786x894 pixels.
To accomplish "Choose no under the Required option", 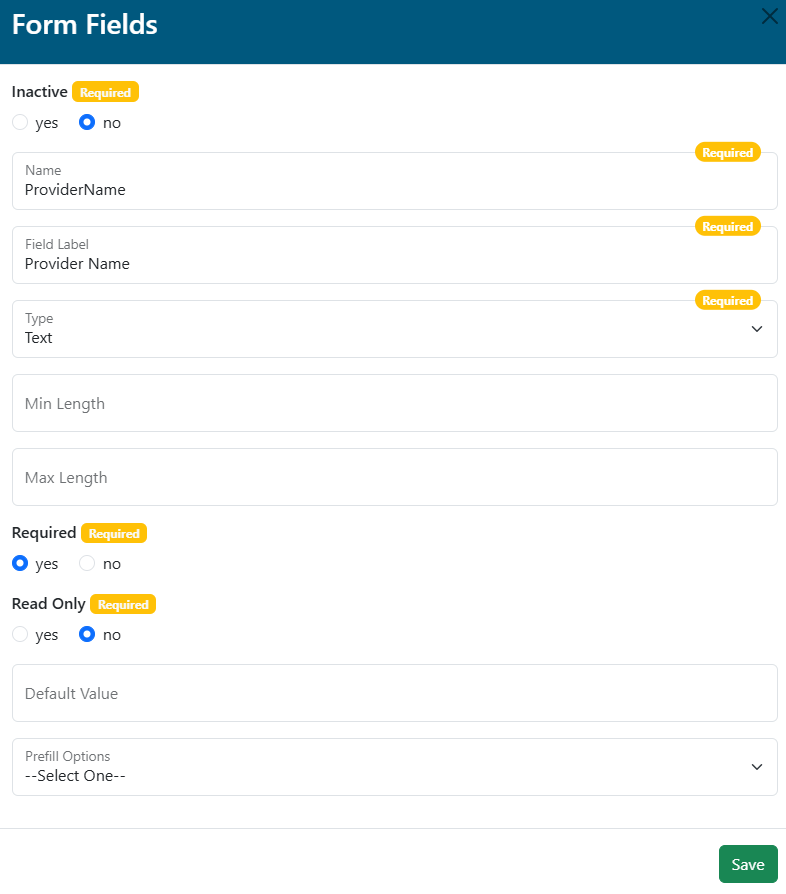I will (87, 564).
